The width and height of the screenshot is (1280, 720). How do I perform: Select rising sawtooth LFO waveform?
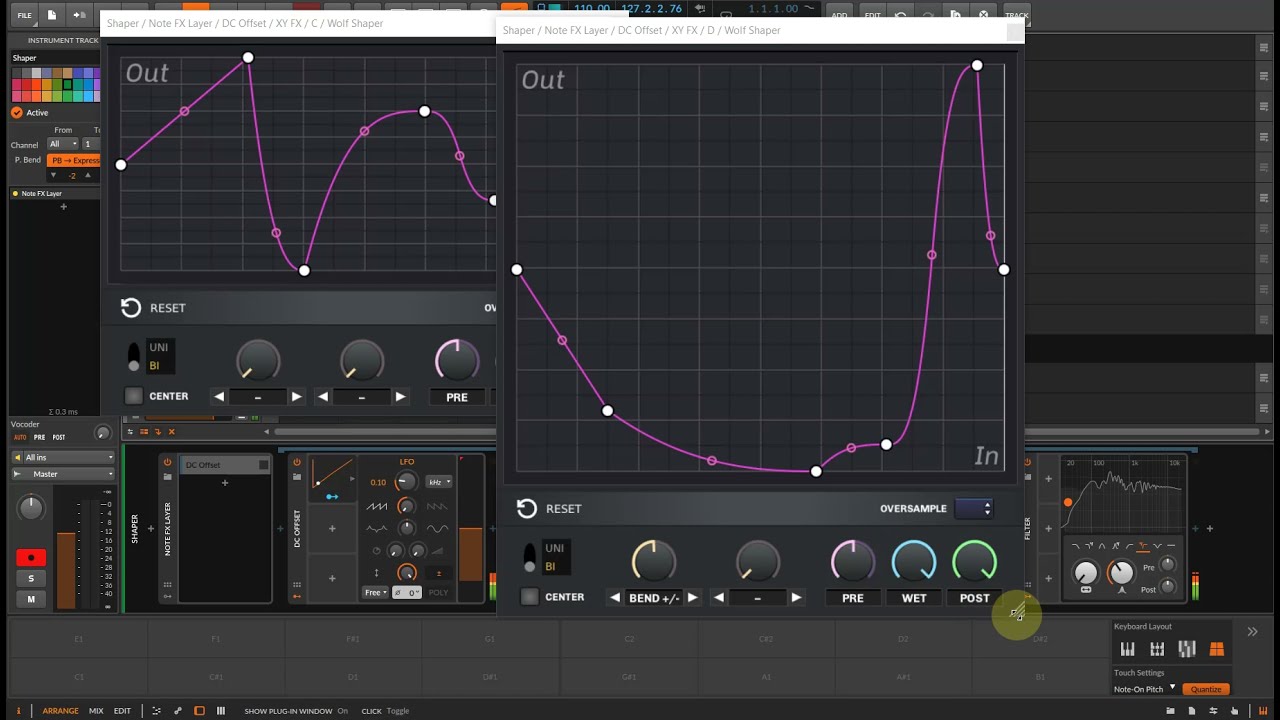pyautogui.click(x=377, y=506)
